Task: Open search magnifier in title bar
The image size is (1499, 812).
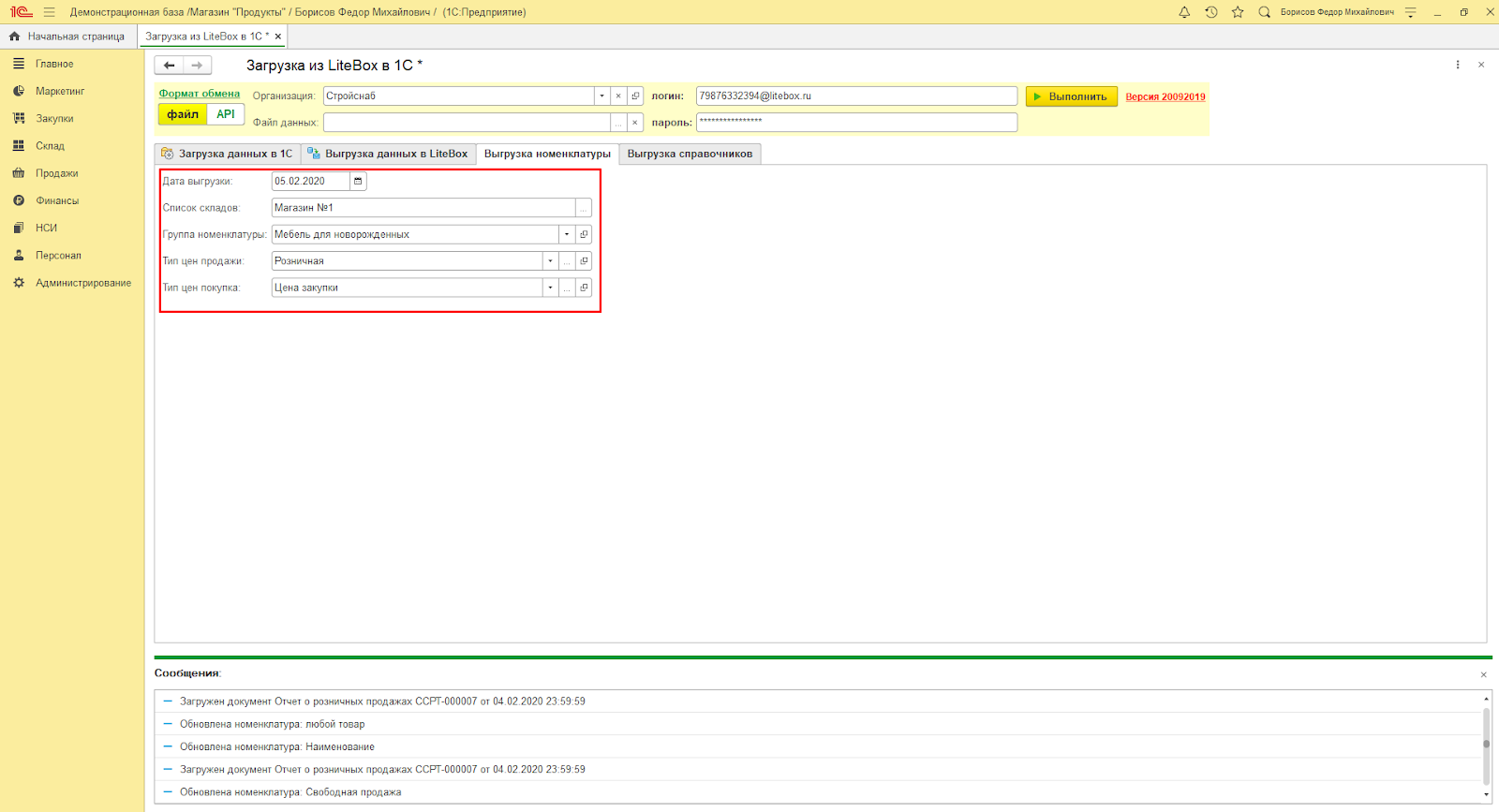Action: click(1264, 12)
